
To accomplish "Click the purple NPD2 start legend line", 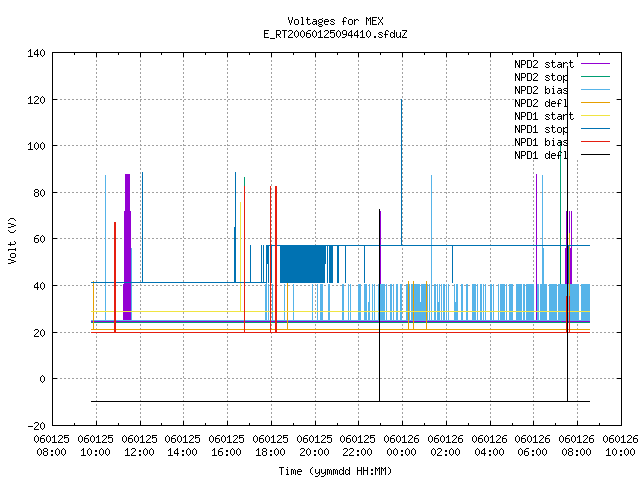I will [x=596, y=64].
